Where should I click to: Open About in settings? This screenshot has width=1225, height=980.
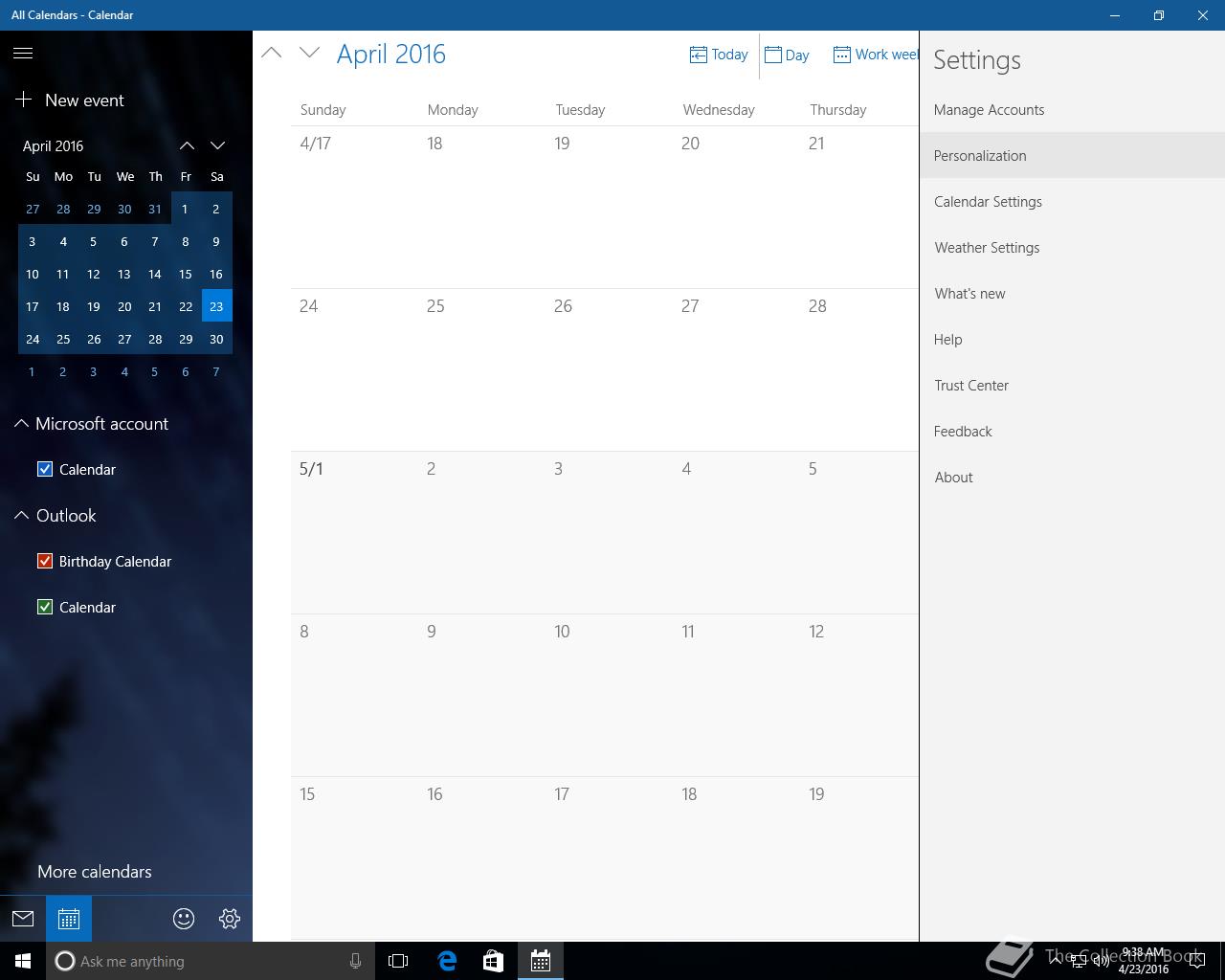pyautogui.click(x=1072, y=477)
